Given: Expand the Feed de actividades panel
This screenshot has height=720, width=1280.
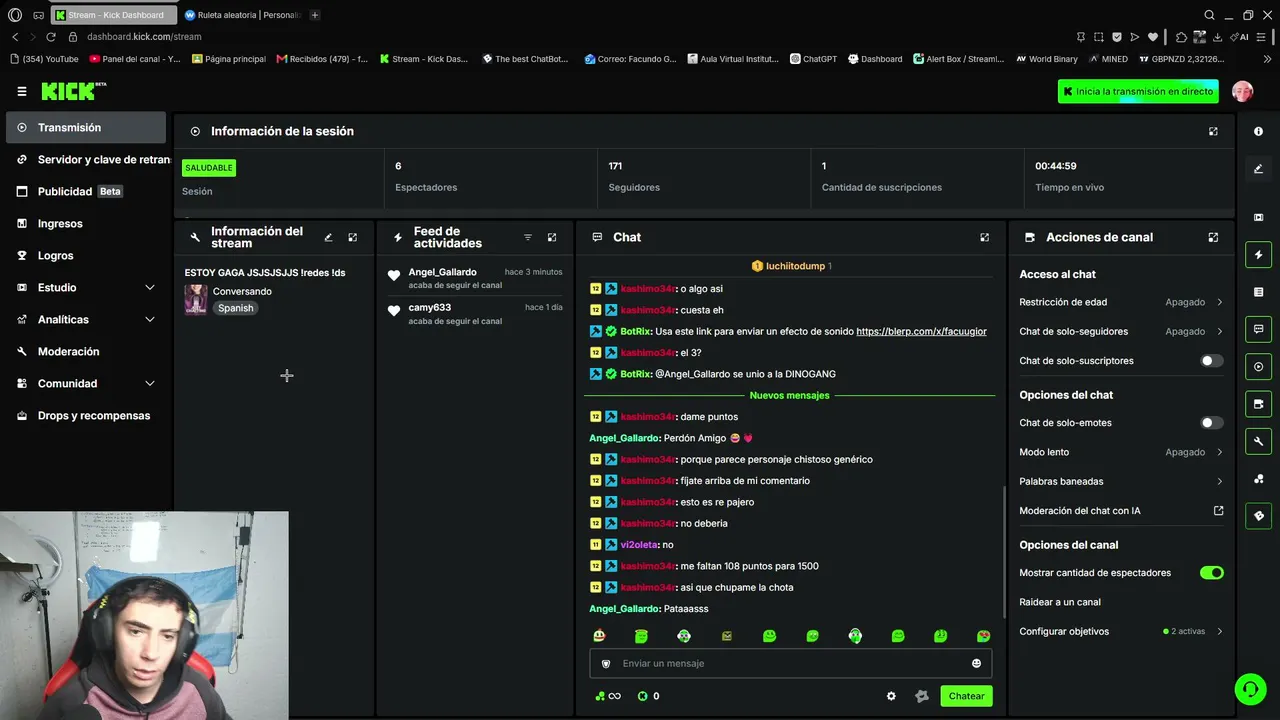Looking at the screenshot, I should [552, 237].
